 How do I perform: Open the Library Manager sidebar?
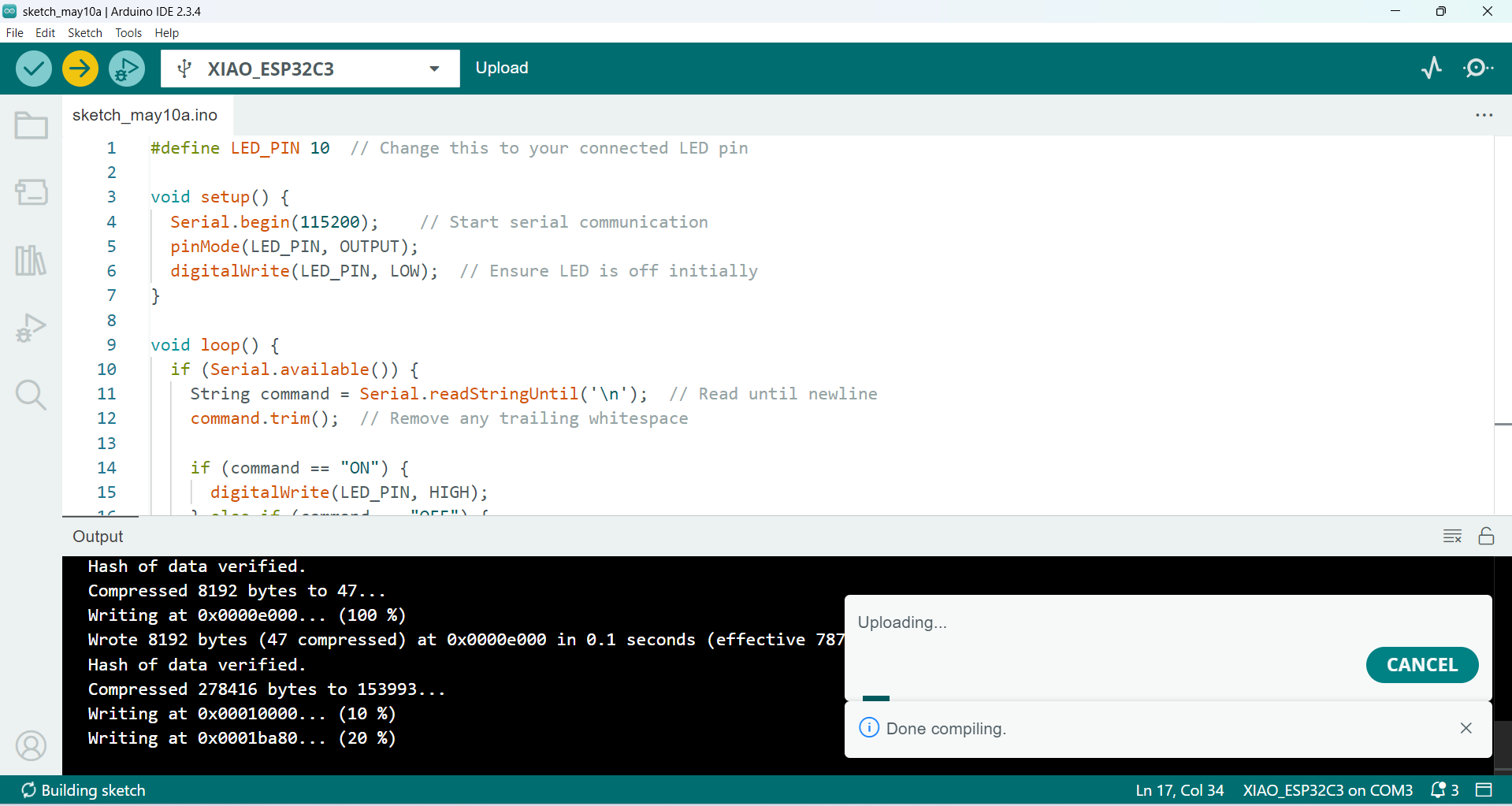tap(31, 259)
